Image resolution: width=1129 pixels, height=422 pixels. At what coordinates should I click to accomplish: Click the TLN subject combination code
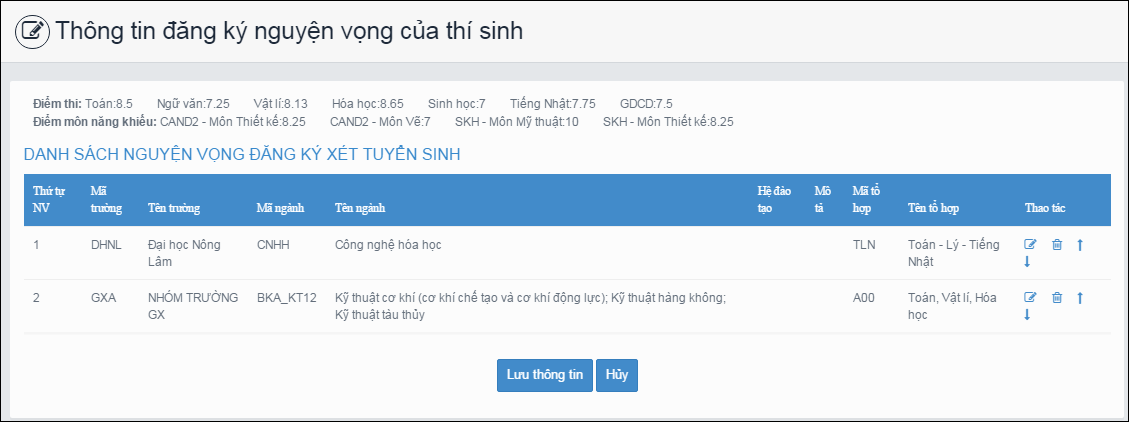(x=863, y=244)
